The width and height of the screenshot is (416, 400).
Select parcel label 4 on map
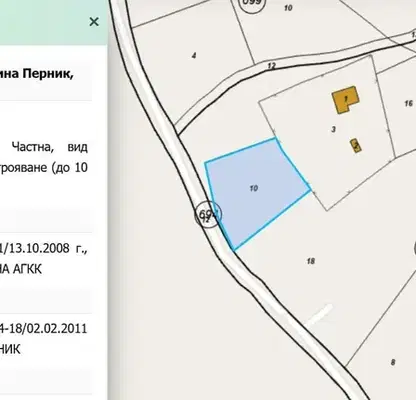pyautogui.click(x=194, y=56)
